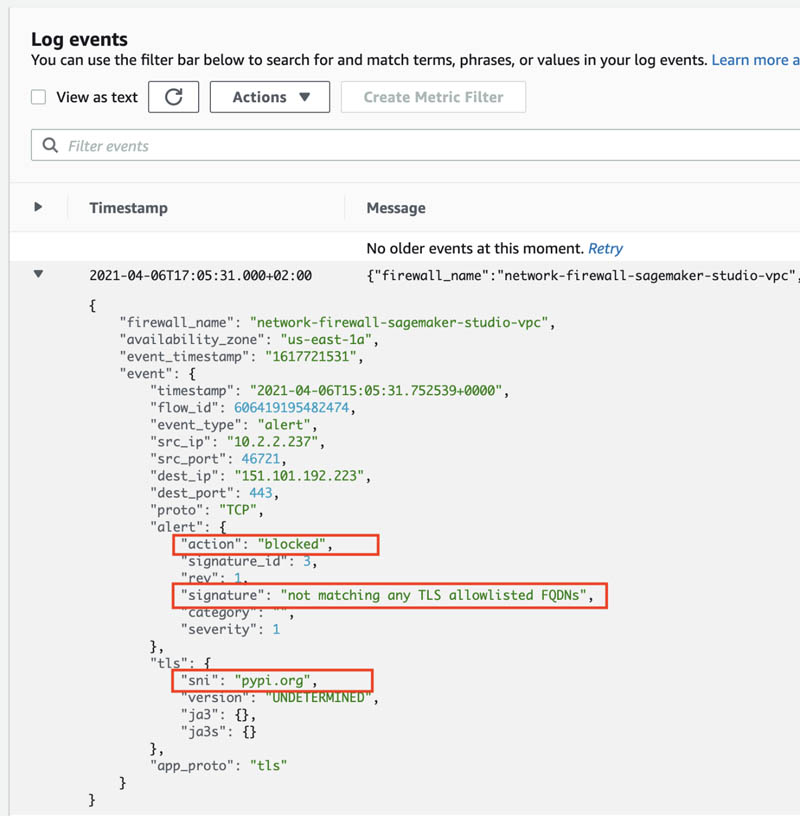This screenshot has width=800, height=816.
Task: Open the Actions dropdown menu
Action: coord(270,97)
